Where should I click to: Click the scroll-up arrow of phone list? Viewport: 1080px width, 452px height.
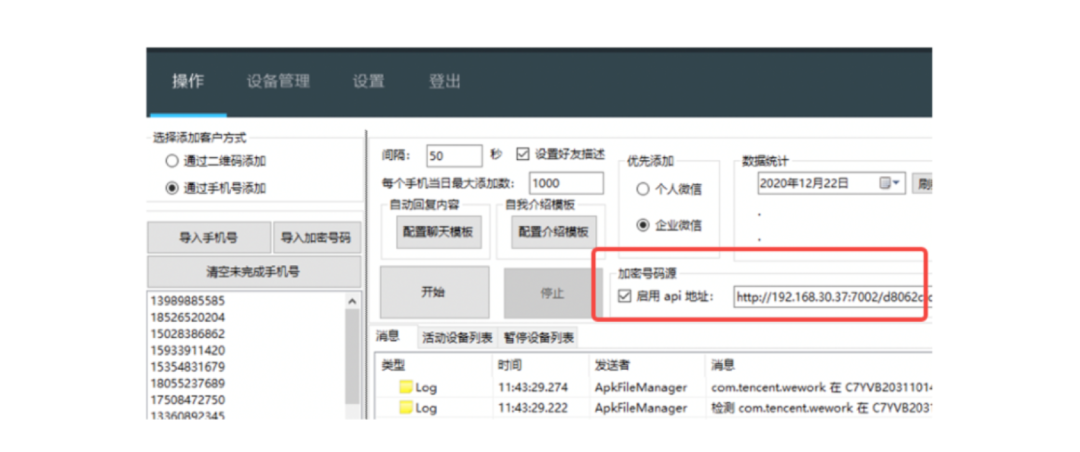coord(352,301)
